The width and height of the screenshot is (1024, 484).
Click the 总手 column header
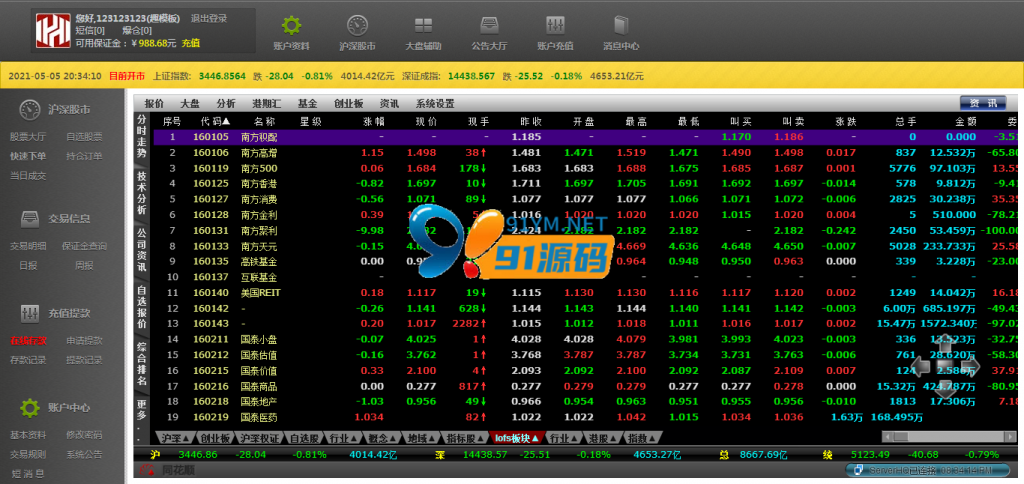pos(904,121)
